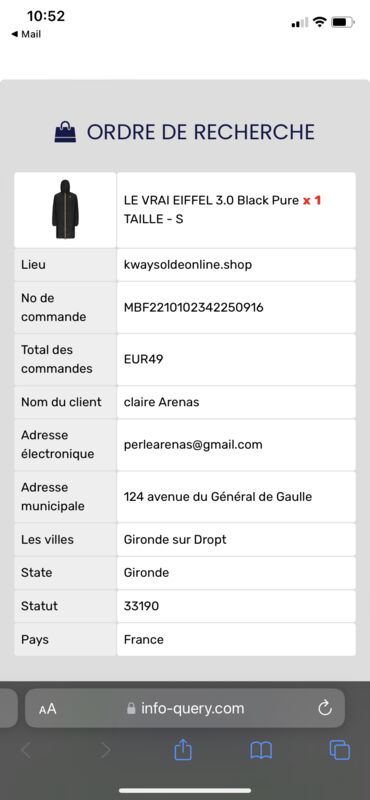Tap the perlearenas@gmail.com email address

pyautogui.click(x=193, y=444)
